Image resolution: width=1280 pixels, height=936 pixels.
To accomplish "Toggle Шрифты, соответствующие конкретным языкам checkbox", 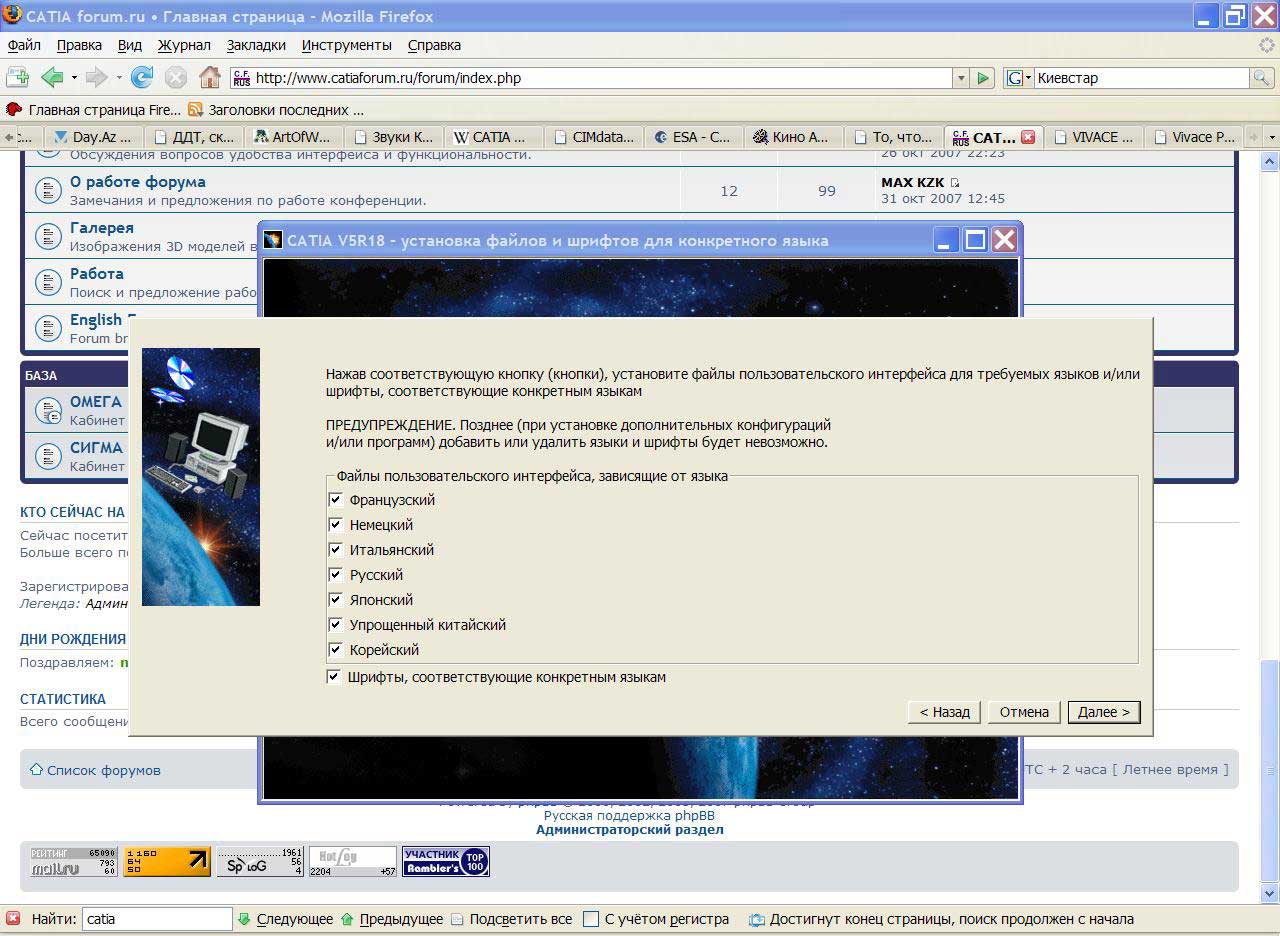I will [334, 677].
